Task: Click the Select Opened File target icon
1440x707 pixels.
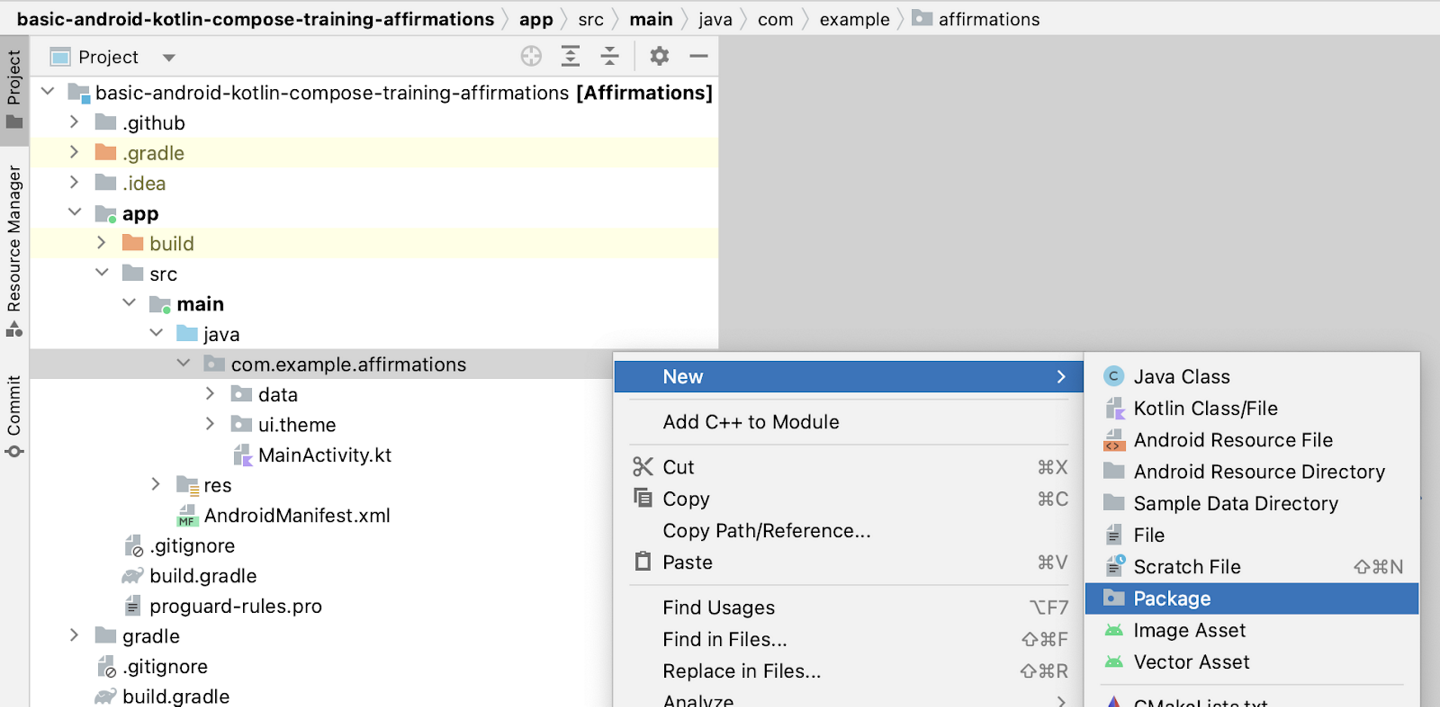Action: tap(531, 57)
